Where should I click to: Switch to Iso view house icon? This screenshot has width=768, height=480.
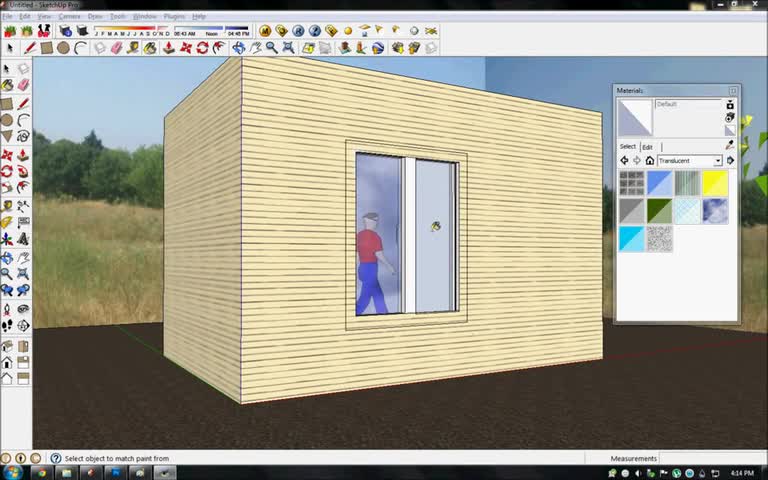tap(7, 346)
